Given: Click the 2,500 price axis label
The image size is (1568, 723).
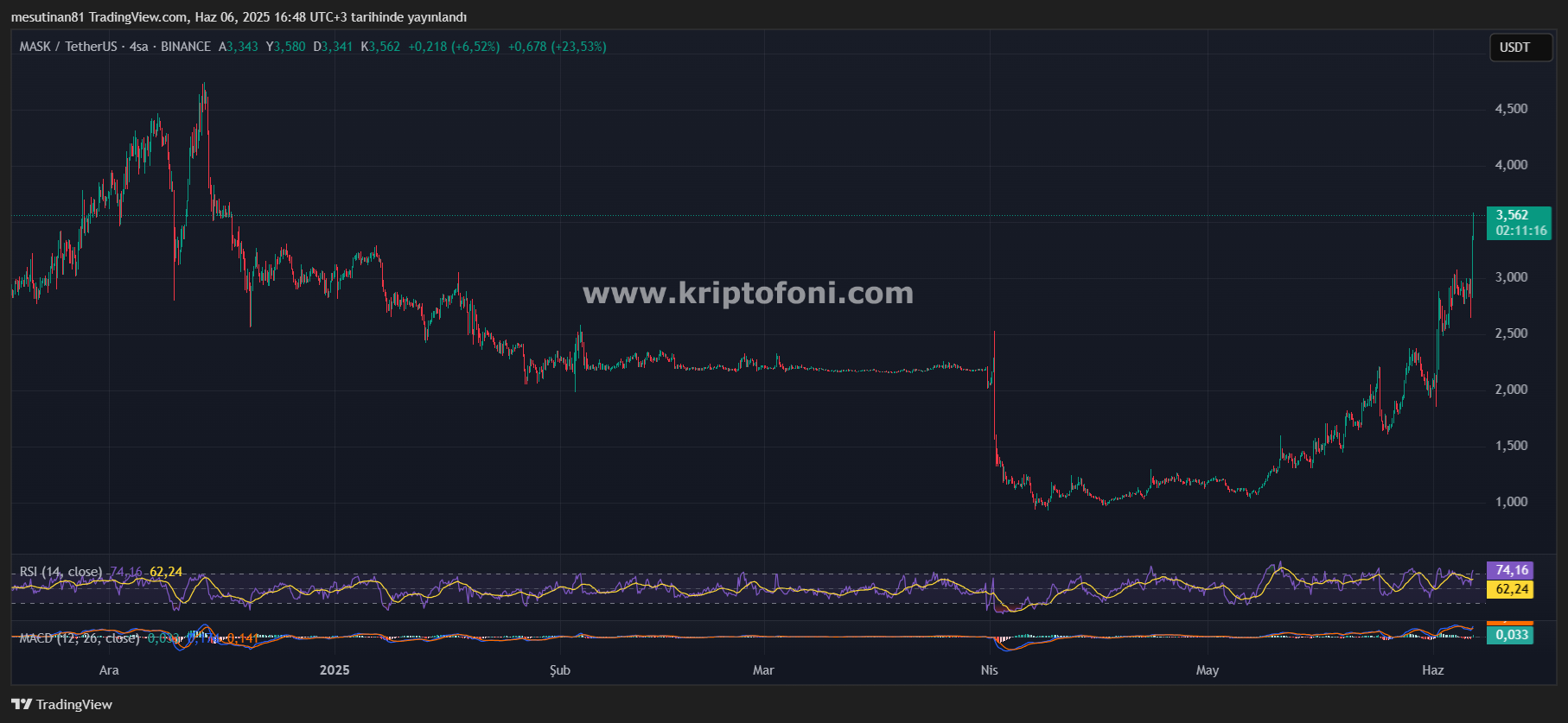Looking at the screenshot, I should 1512,333.
